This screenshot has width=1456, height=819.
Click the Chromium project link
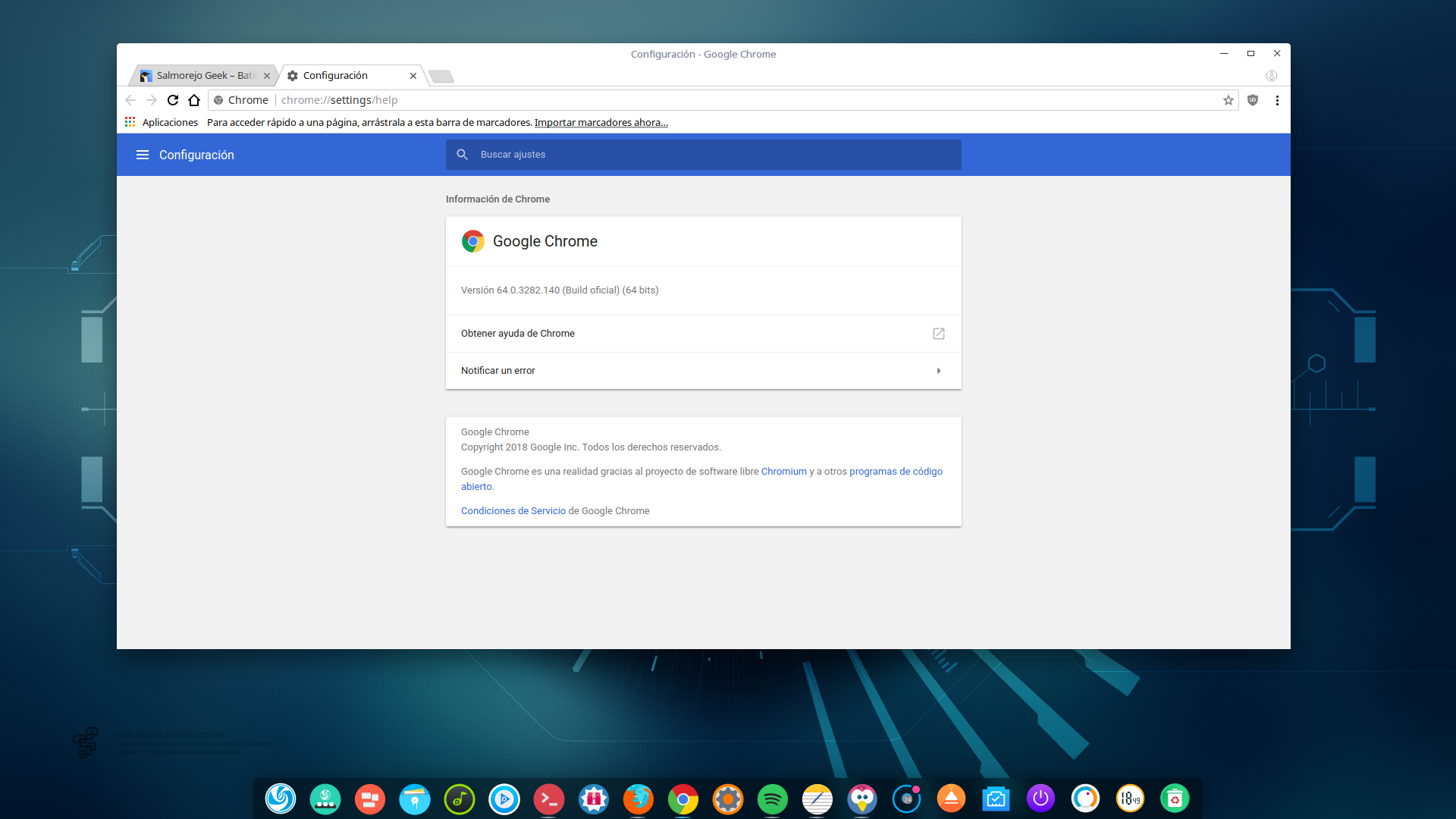click(x=783, y=472)
